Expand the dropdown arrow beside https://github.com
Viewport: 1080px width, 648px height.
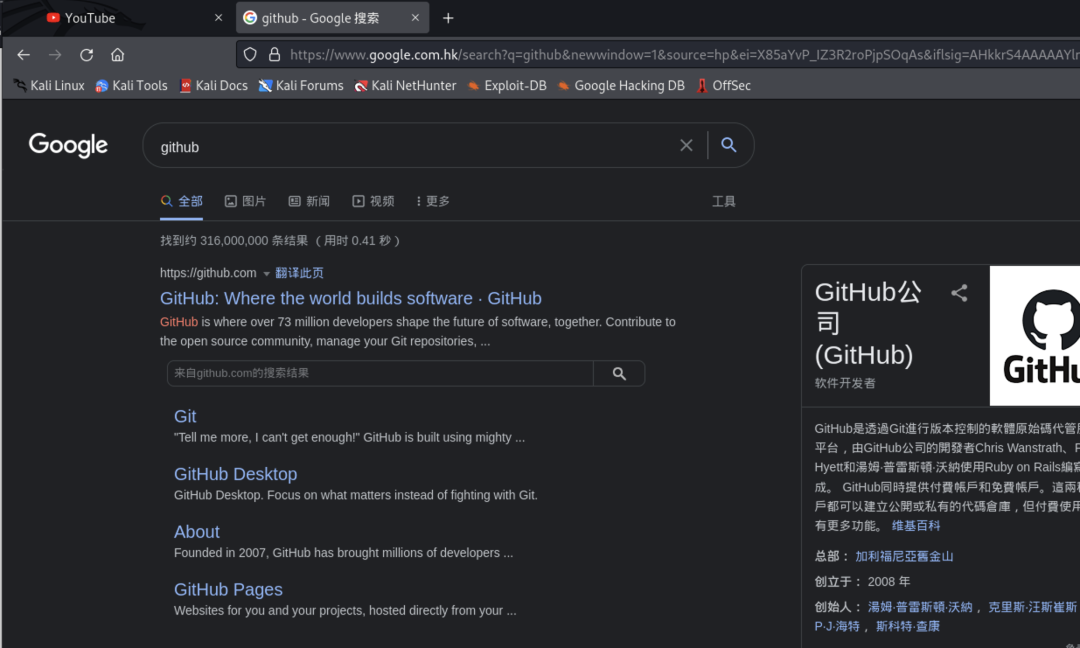click(x=267, y=273)
